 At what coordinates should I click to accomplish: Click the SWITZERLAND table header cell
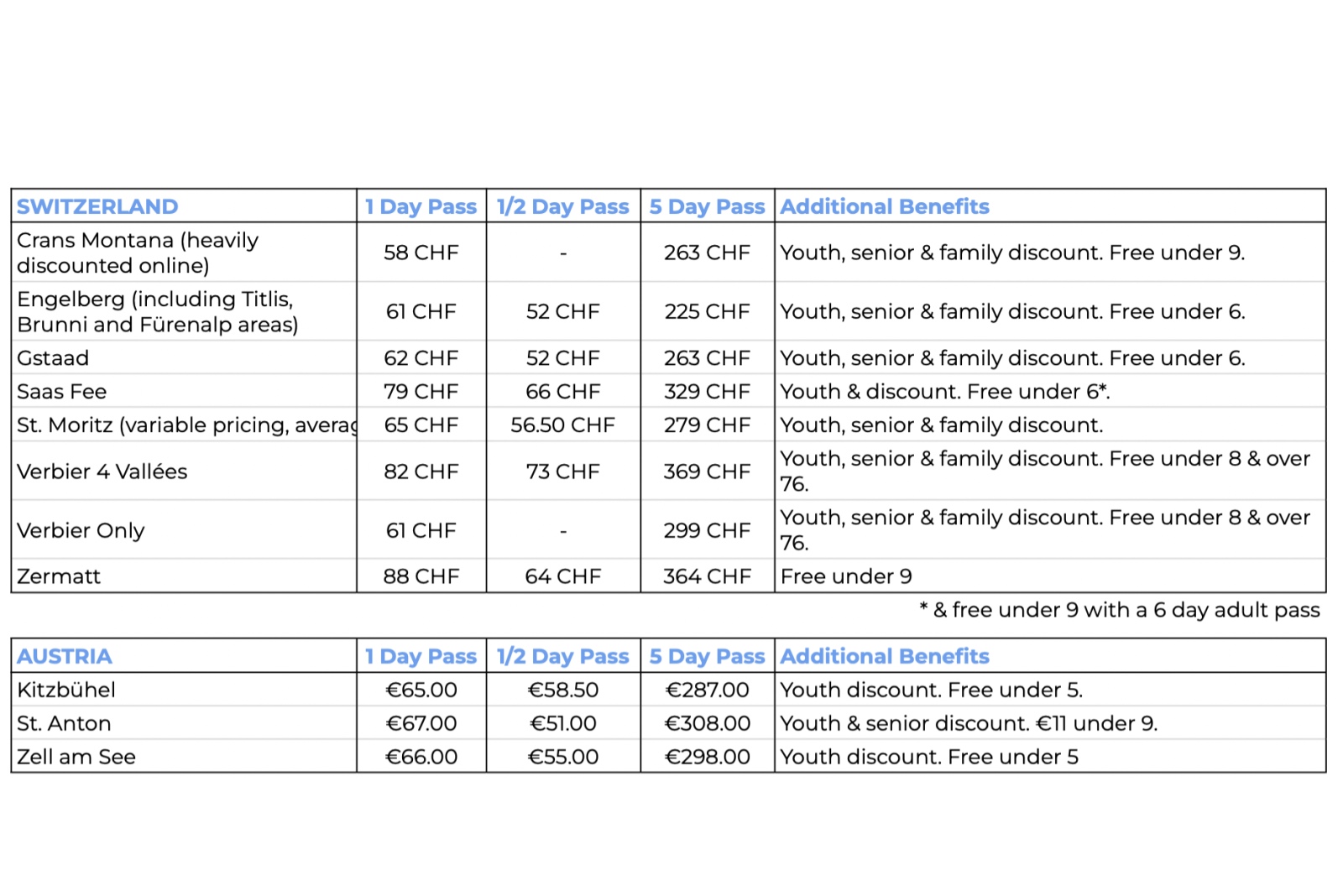[x=97, y=206]
